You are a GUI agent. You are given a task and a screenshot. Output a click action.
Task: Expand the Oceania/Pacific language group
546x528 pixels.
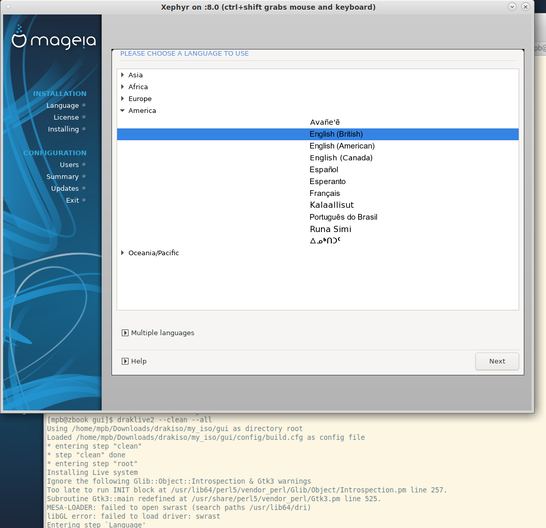[x=122, y=253]
